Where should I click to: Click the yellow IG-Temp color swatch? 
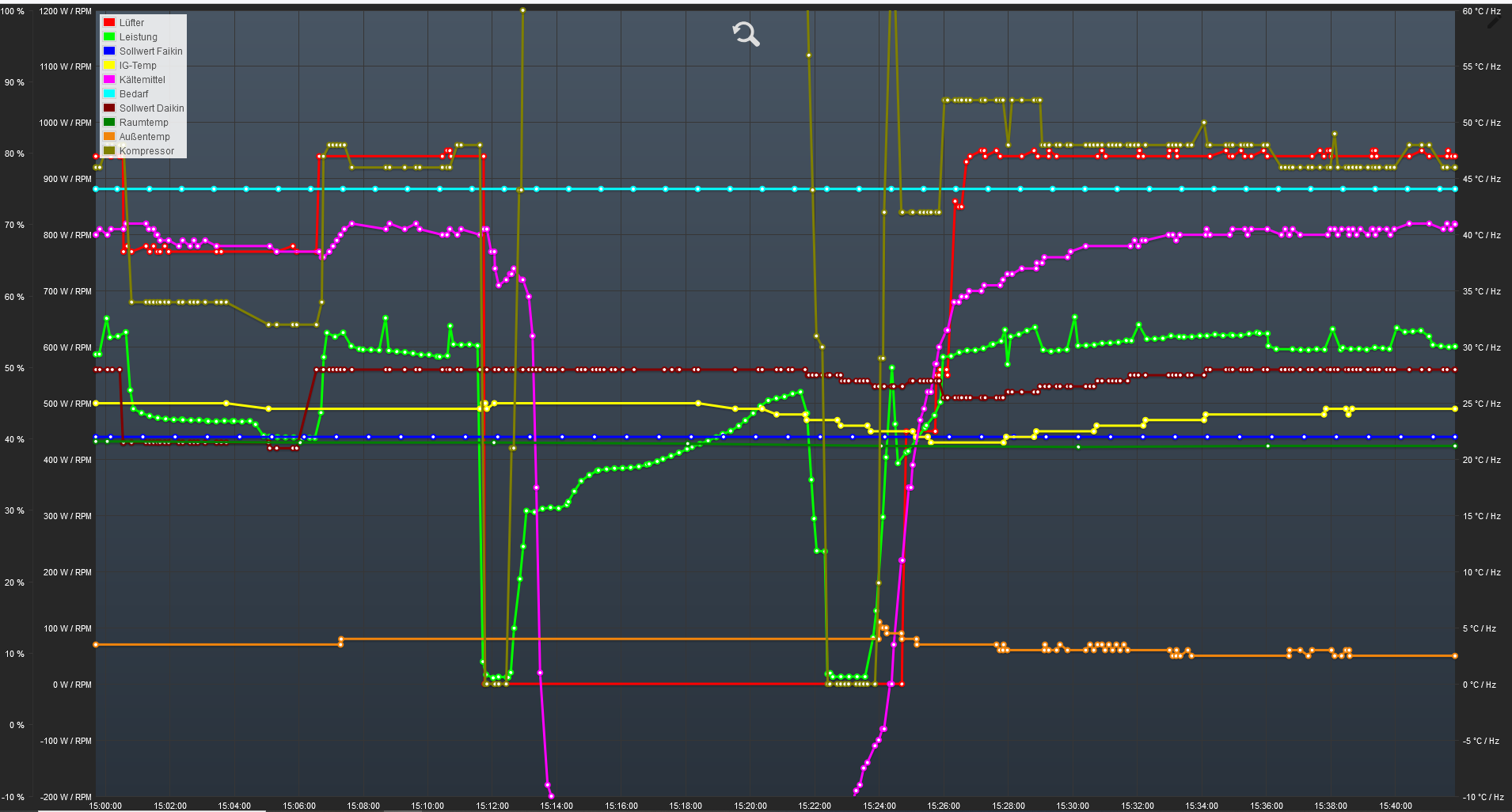point(109,66)
